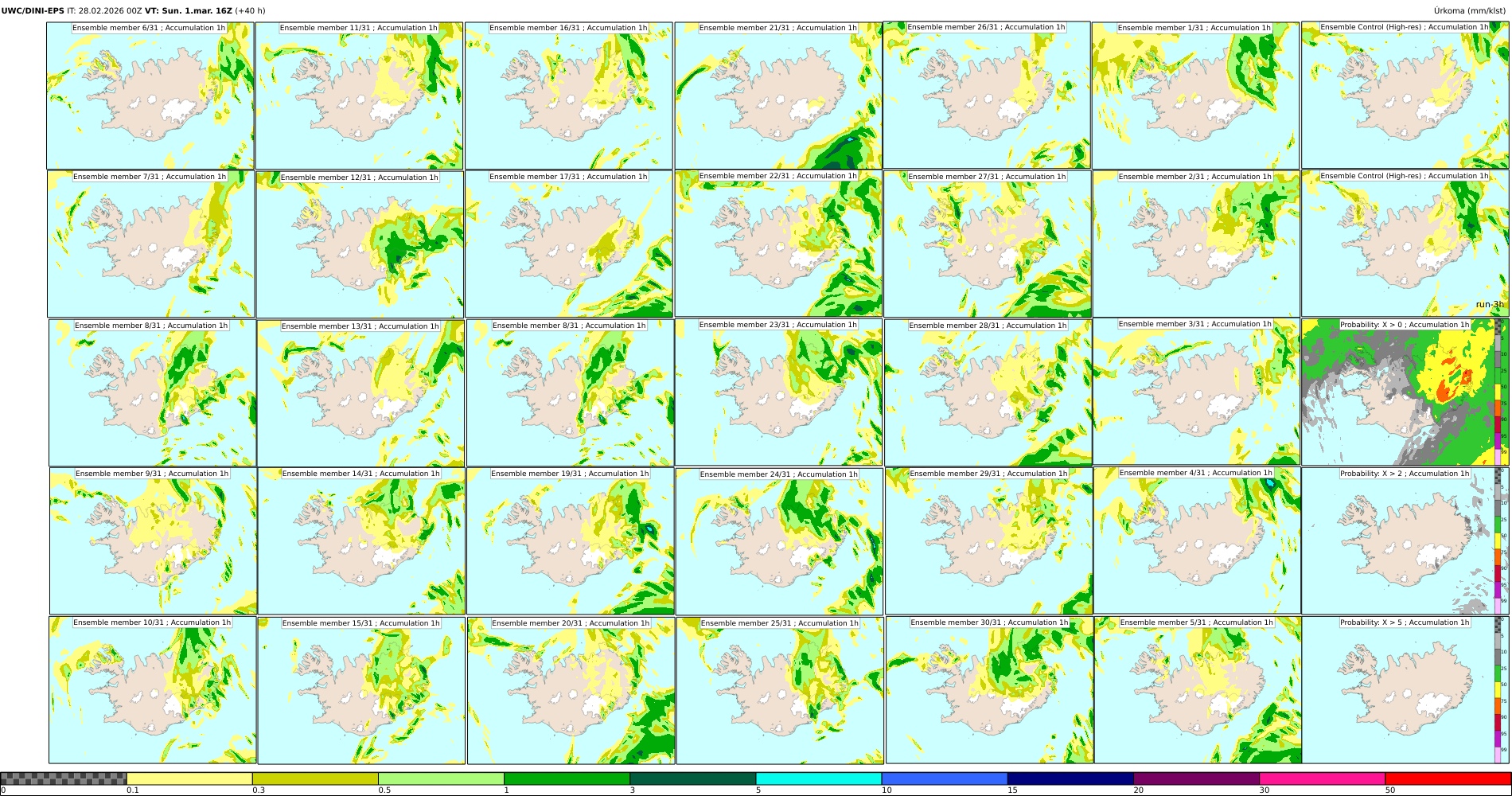
Task: Select the pink 30–50 legend swatch
Action: [x=1322, y=778]
